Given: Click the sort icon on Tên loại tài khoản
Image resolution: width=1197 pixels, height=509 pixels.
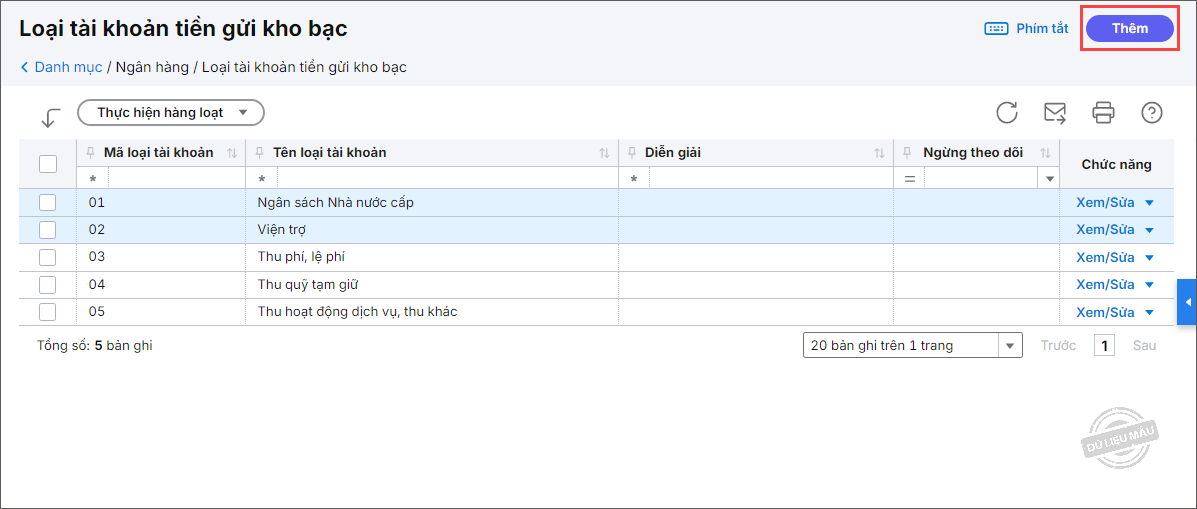Looking at the screenshot, I should (x=604, y=153).
